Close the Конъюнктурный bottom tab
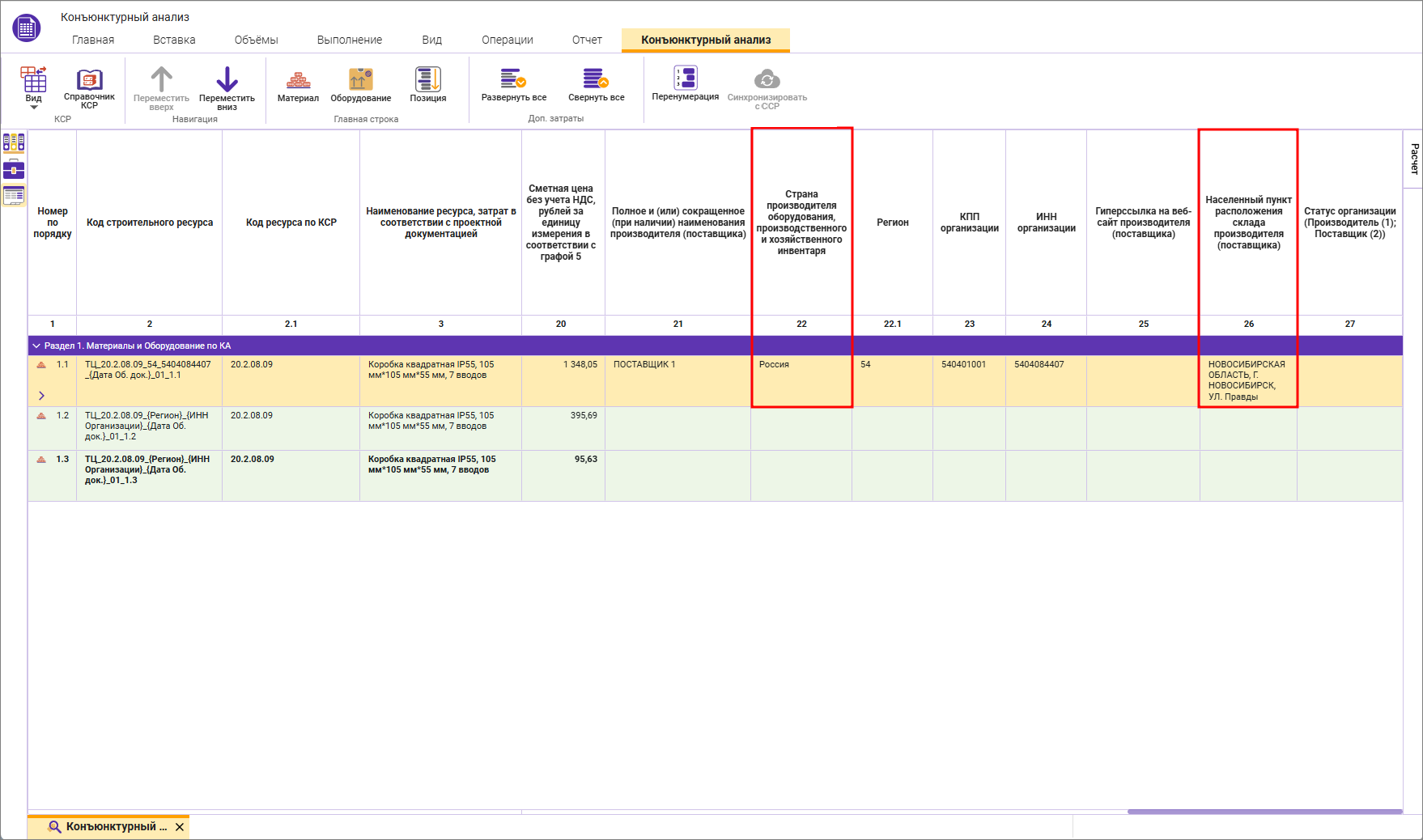1423x840 pixels. [x=180, y=827]
